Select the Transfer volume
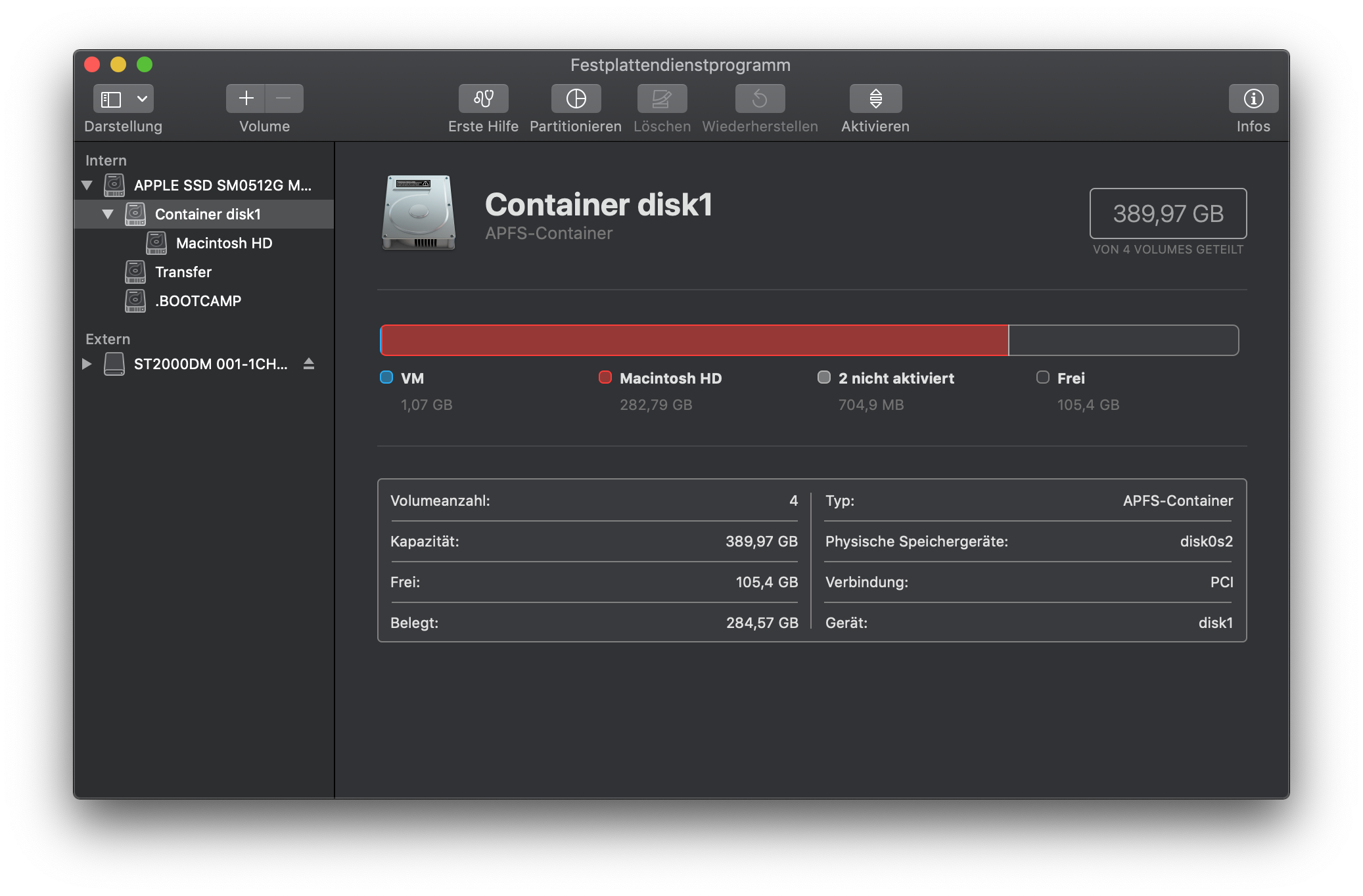Screen dimensions: 1363x896 click(183, 272)
